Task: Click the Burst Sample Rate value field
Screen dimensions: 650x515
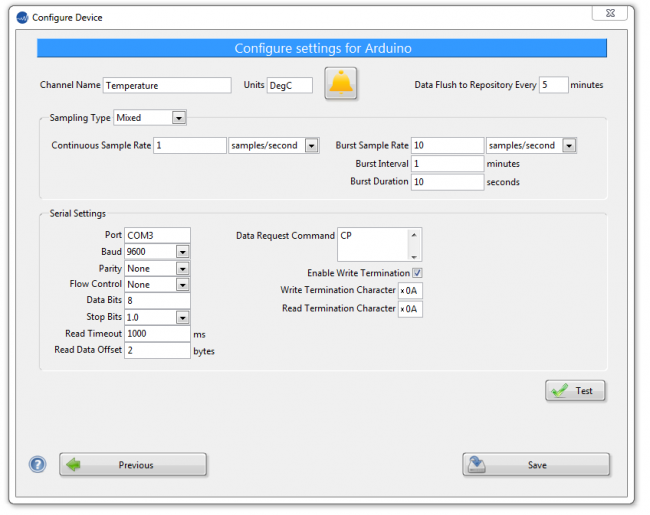Action: 447,146
